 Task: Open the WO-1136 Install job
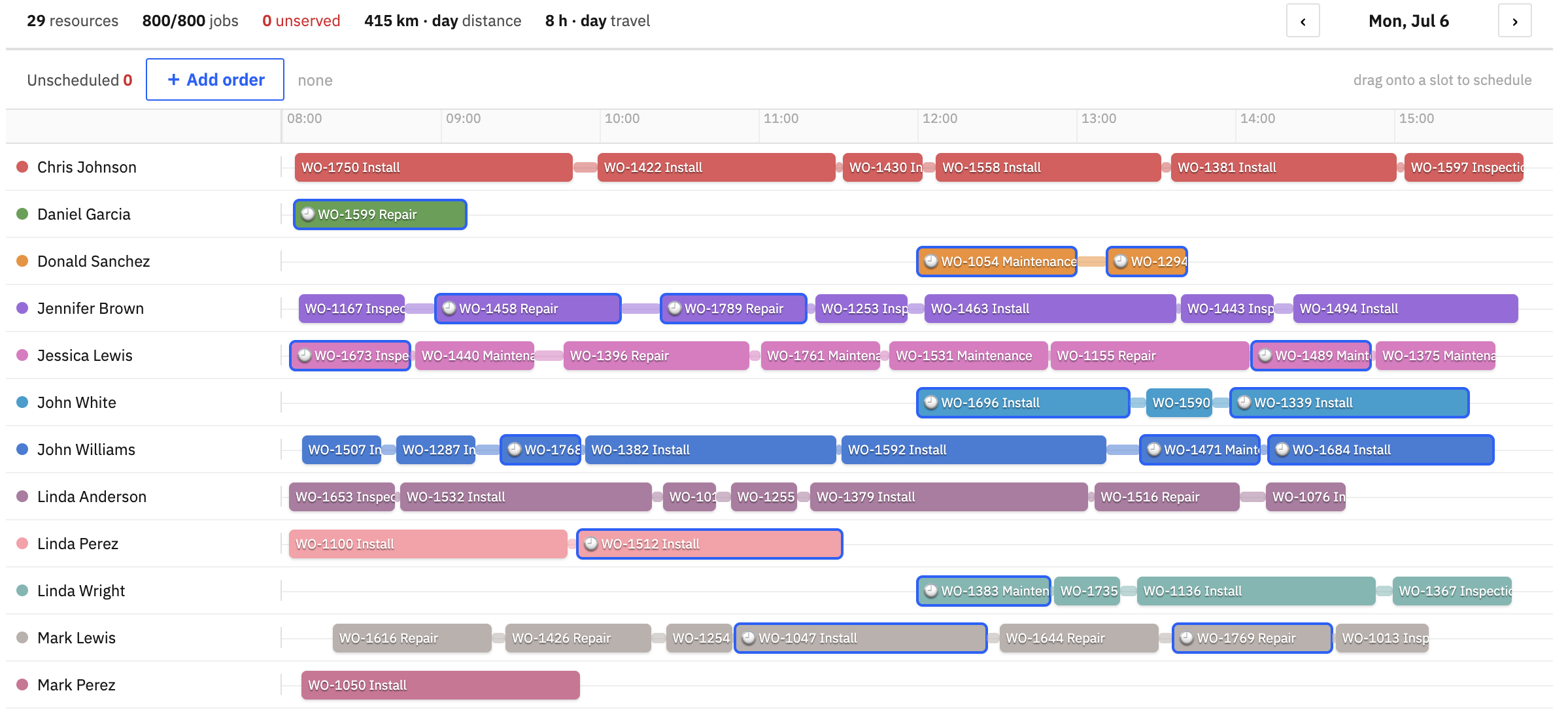pyautogui.click(x=1256, y=591)
